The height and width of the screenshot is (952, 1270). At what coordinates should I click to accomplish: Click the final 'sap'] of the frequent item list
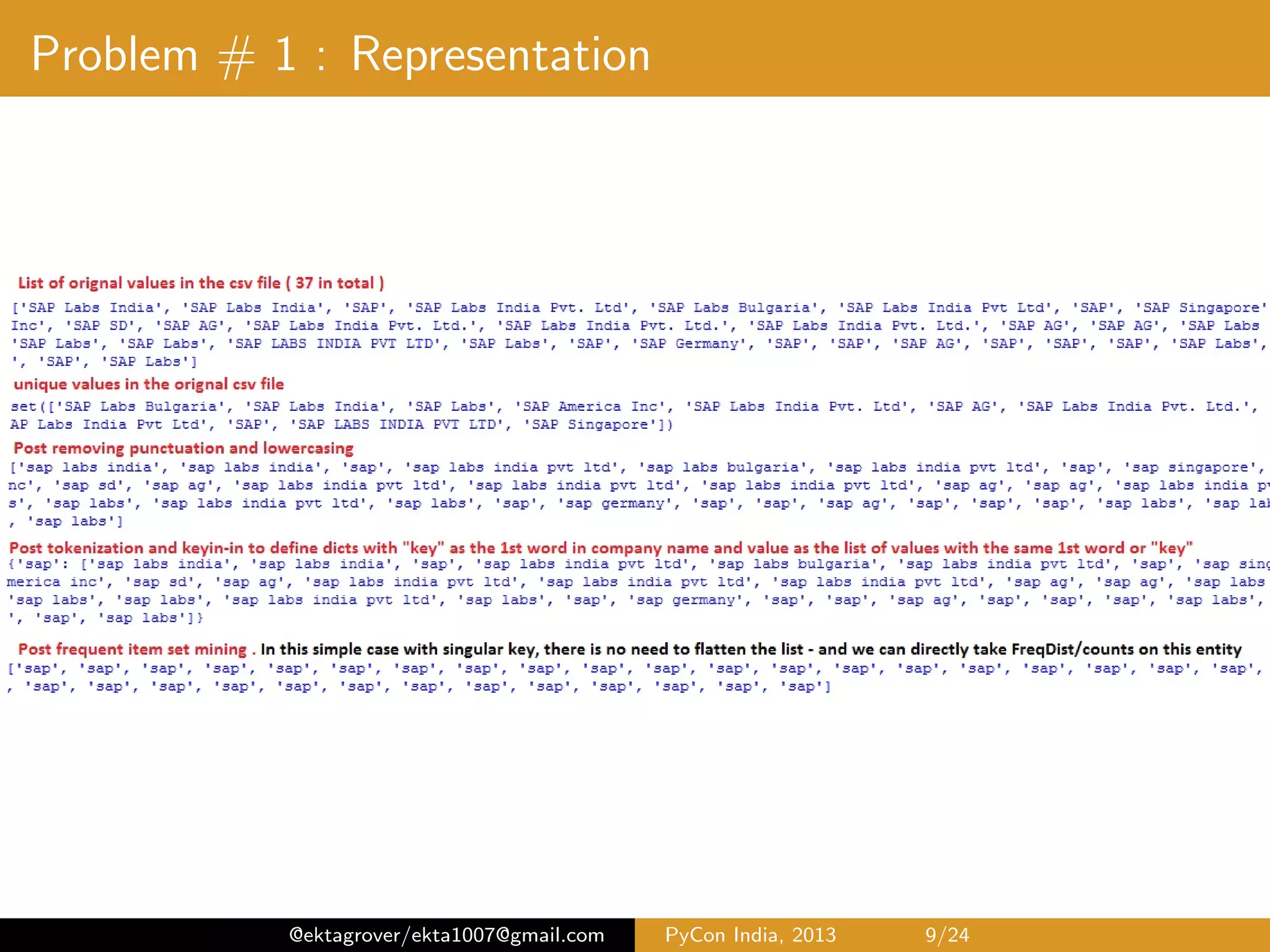click(806, 687)
